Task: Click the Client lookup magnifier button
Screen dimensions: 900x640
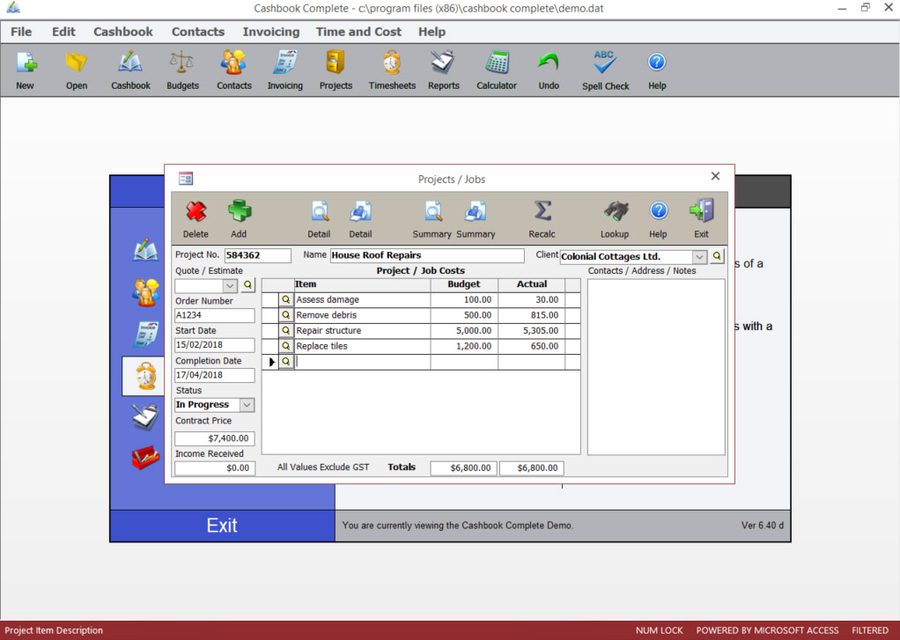Action: 716,256
